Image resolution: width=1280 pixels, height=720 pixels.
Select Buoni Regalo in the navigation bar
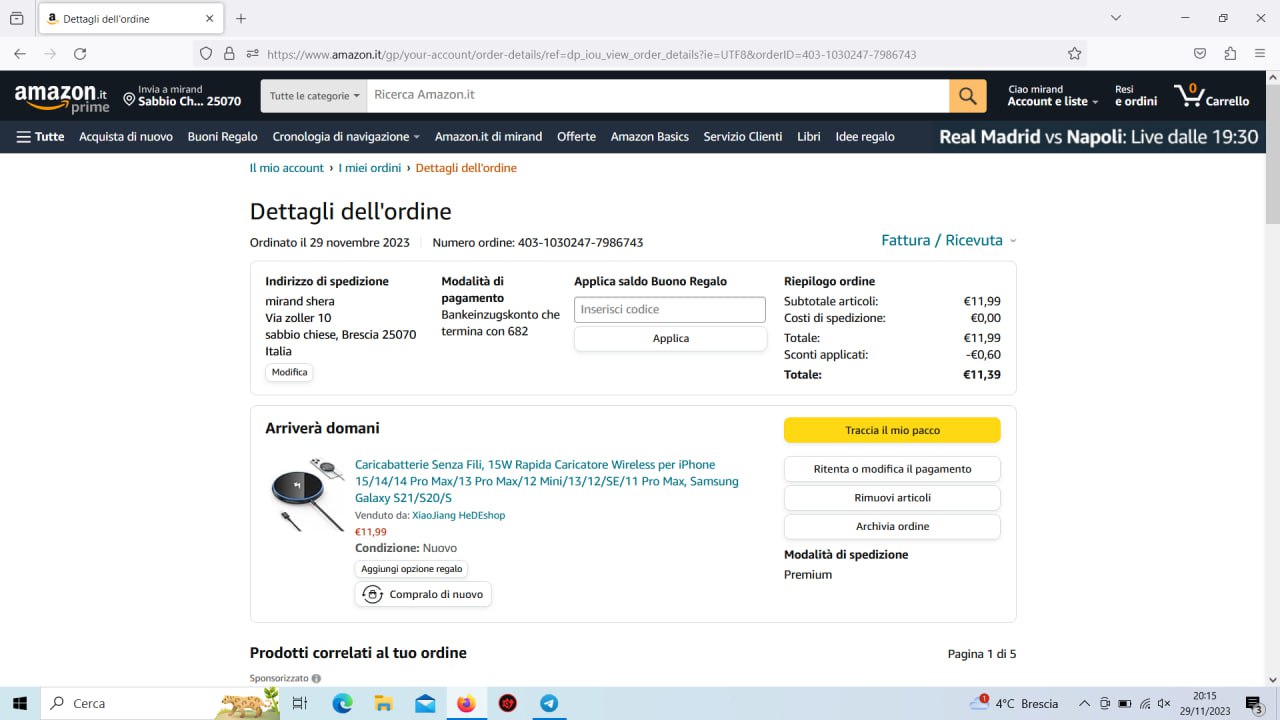(x=222, y=137)
